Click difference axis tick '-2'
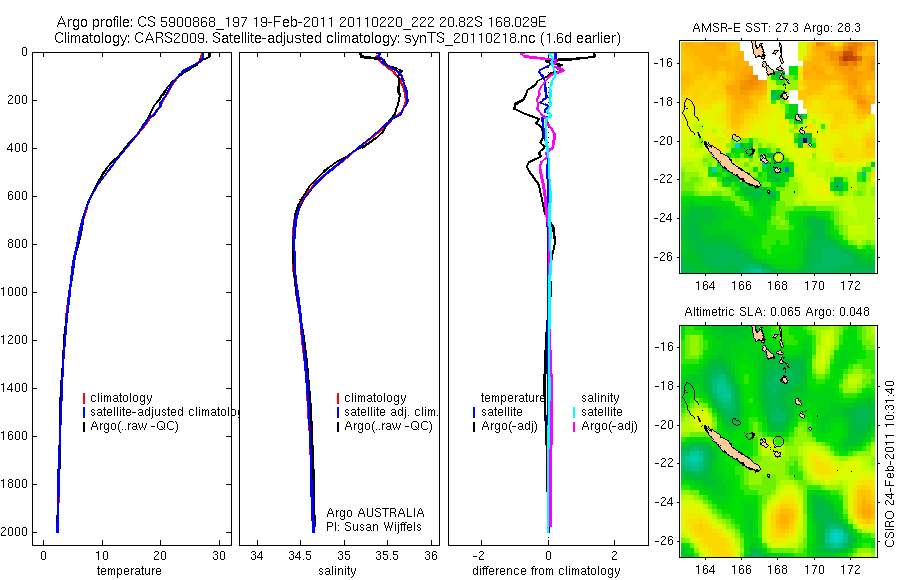The width and height of the screenshot is (900, 580). click(x=479, y=556)
